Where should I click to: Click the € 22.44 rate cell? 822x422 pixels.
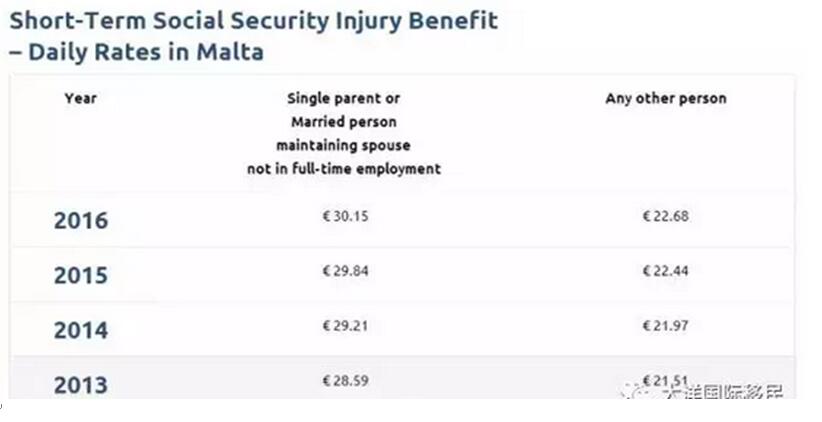click(666, 271)
